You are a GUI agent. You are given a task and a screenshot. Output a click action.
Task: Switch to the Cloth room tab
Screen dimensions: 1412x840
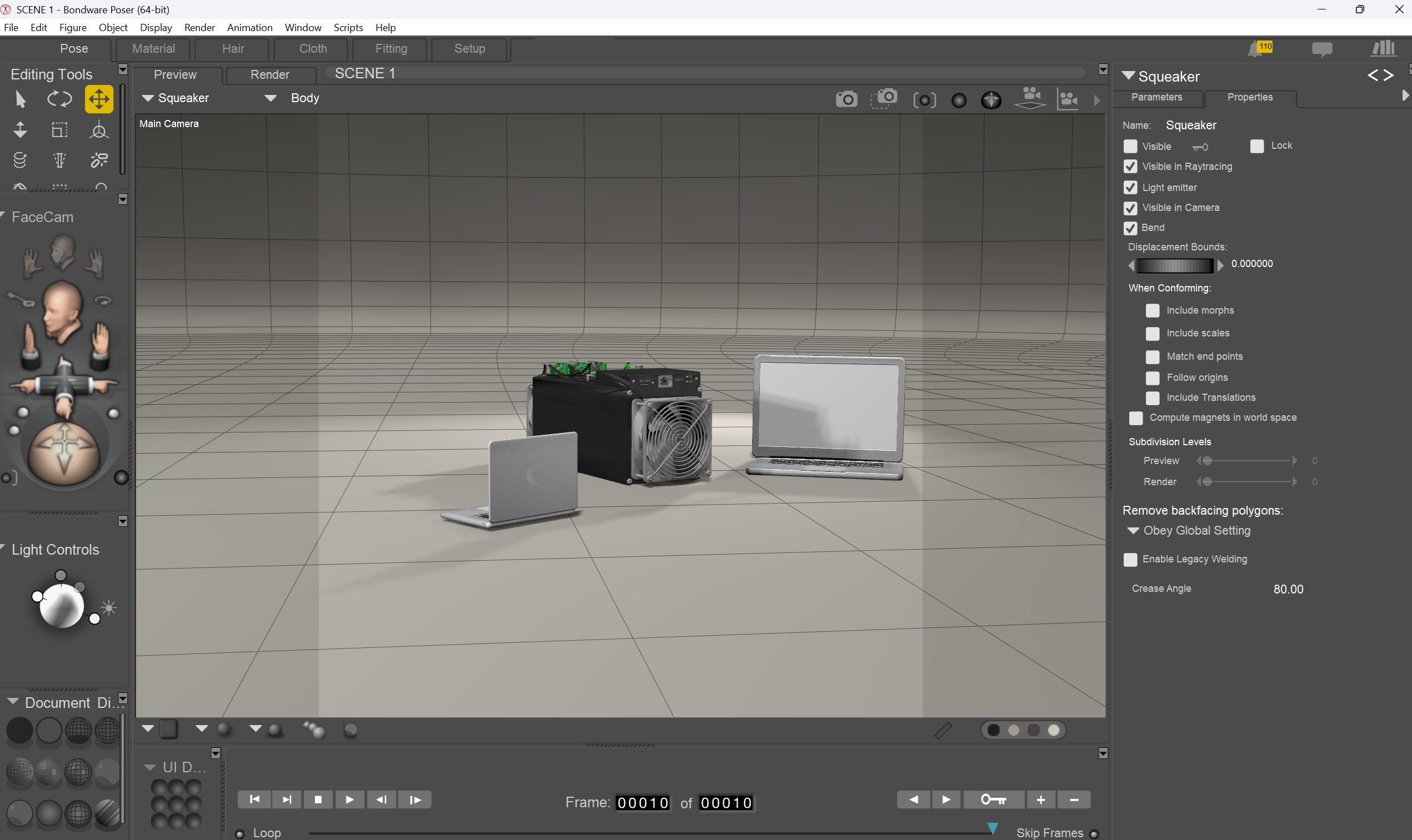tap(313, 49)
